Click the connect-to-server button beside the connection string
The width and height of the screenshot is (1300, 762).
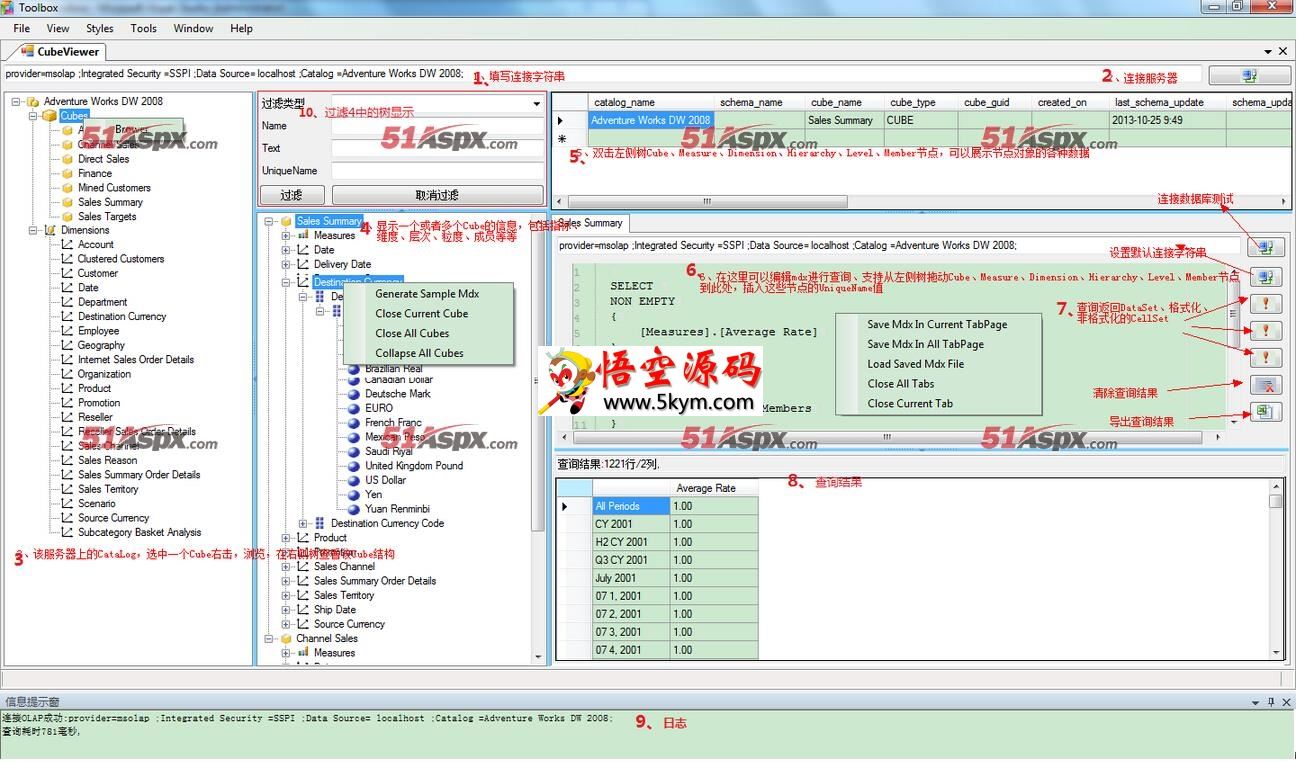pos(1249,75)
